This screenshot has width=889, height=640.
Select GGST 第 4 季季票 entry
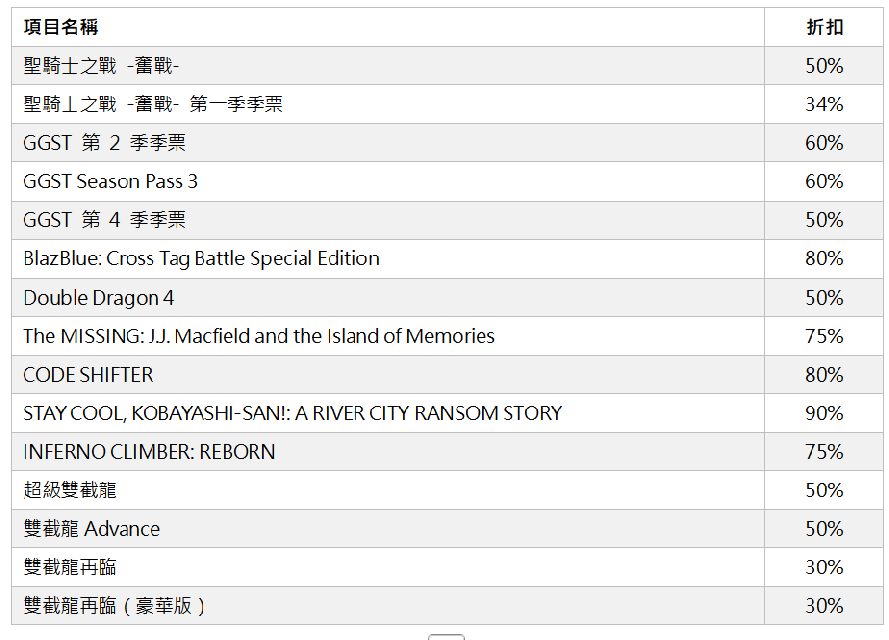104,220
